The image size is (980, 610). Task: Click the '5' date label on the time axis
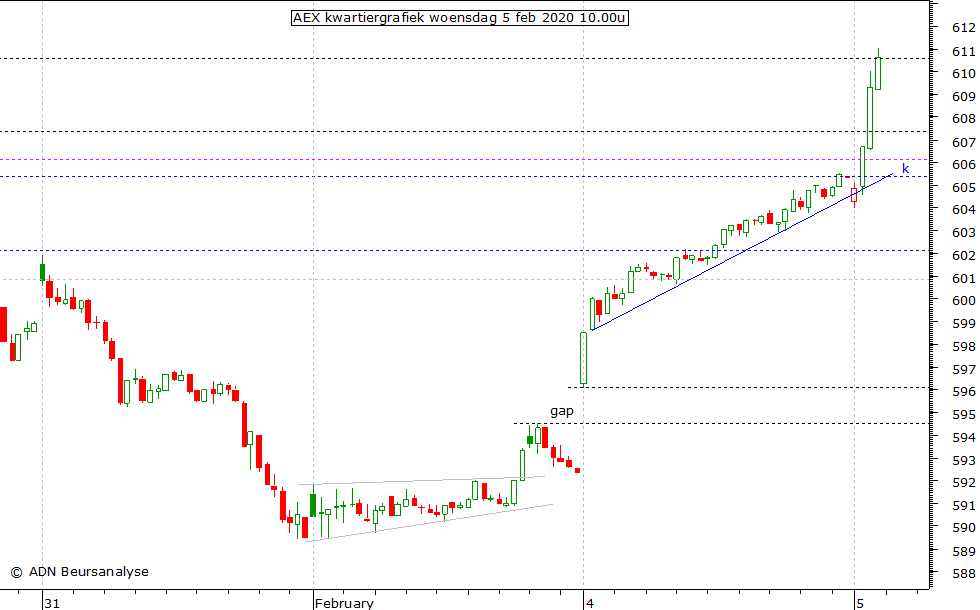coord(860,603)
